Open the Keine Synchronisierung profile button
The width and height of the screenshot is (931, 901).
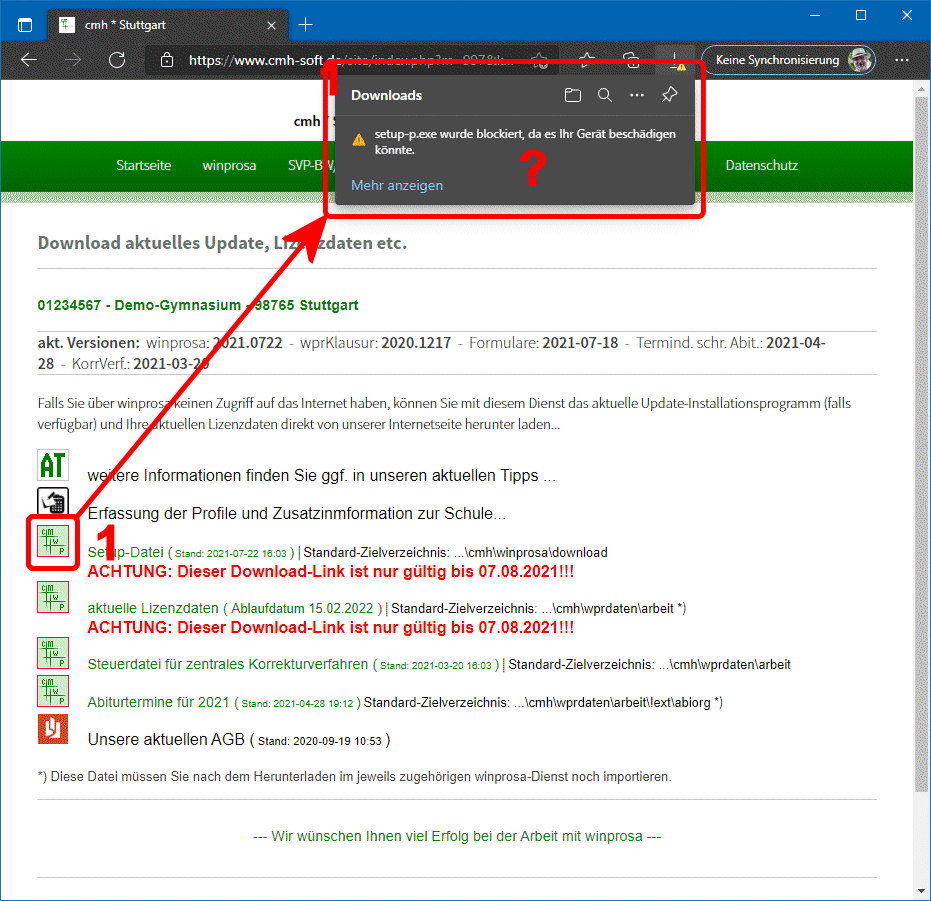pos(789,60)
